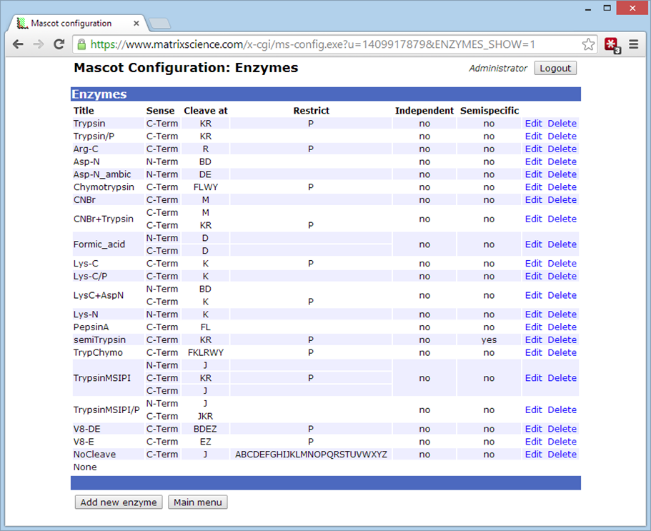Reload the page with the refresh icon
This screenshot has width=651, height=531.
(59, 44)
